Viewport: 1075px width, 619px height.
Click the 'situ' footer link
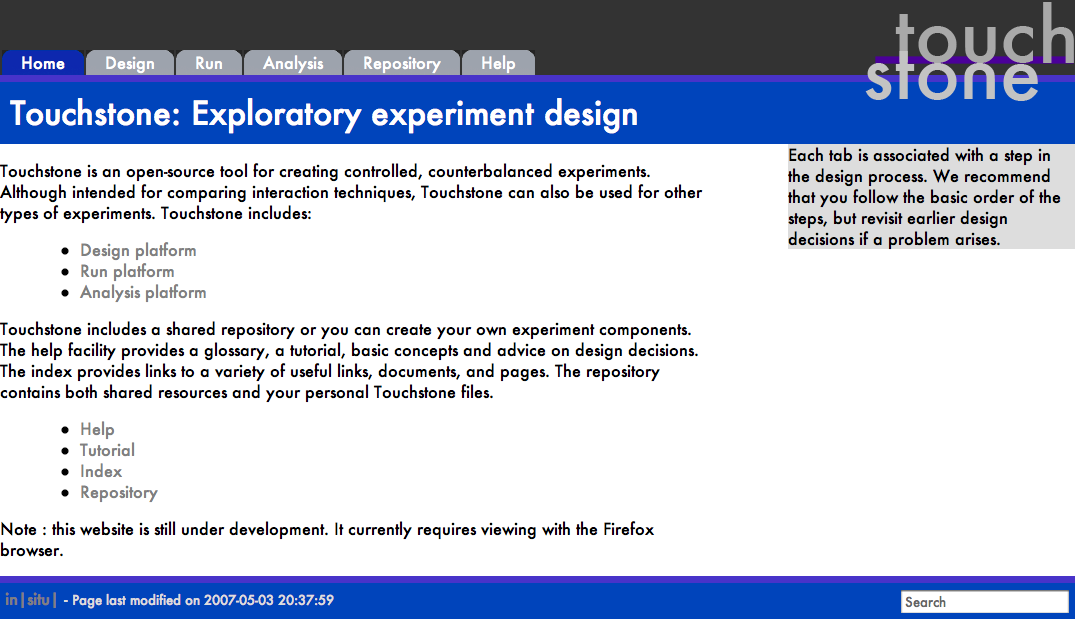tap(38, 600)
